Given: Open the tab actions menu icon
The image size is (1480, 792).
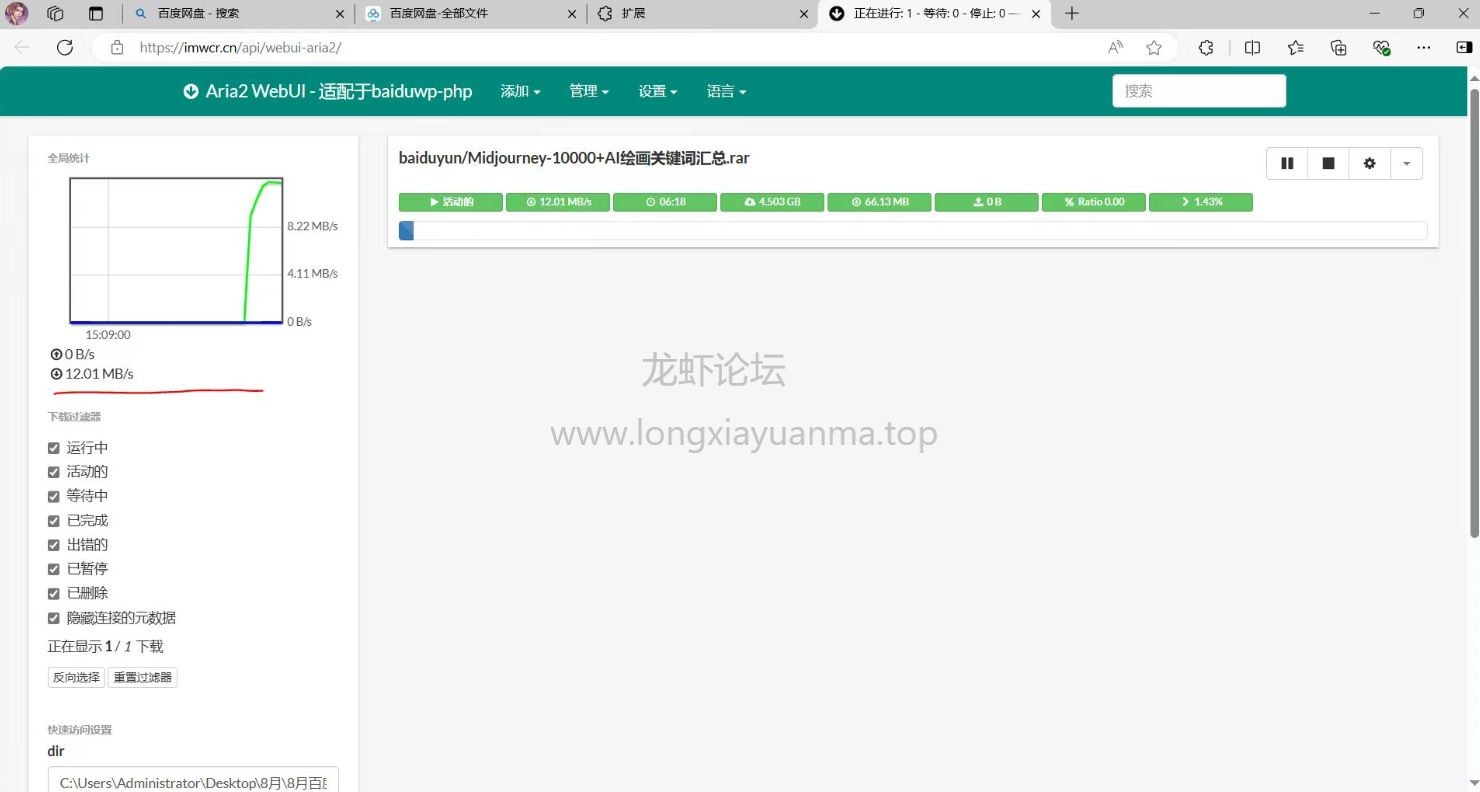Looking at the screenshot, I should (96, 14).
